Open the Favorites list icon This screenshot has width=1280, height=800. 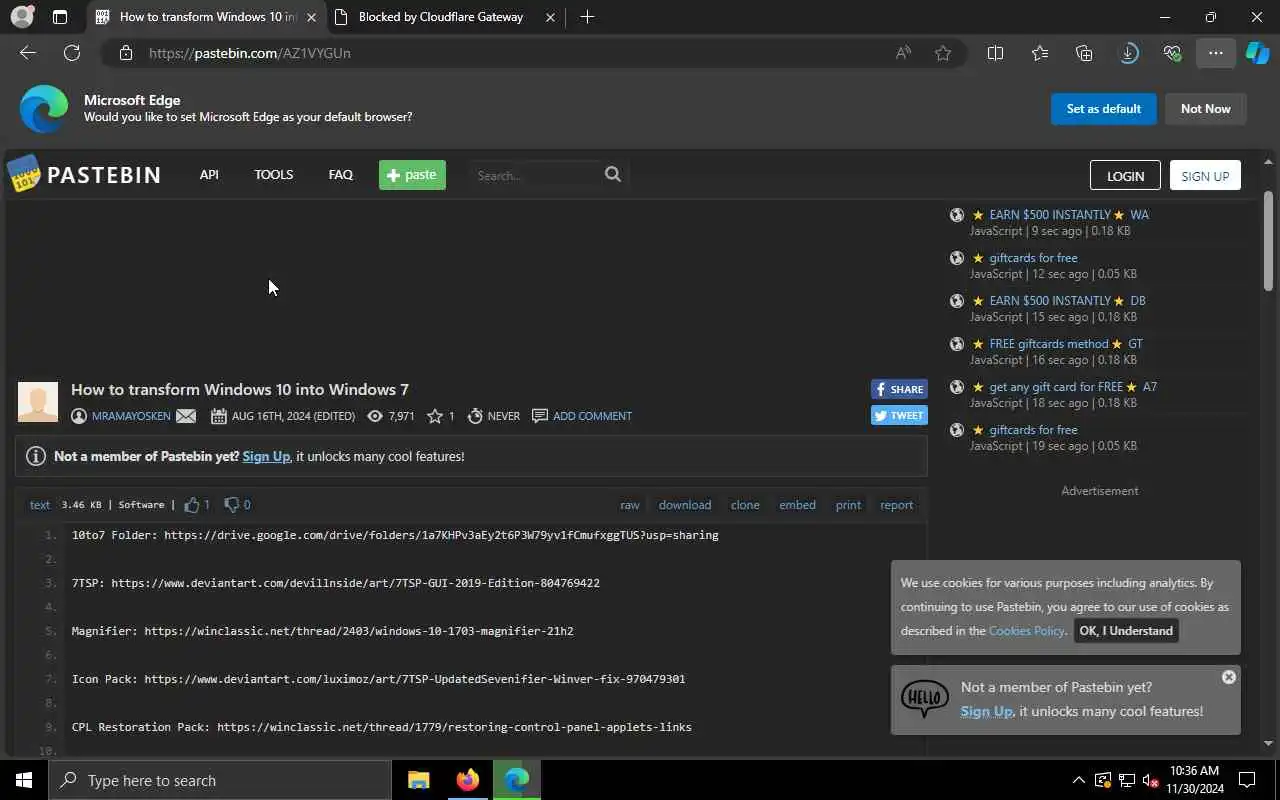point(1040,53)
